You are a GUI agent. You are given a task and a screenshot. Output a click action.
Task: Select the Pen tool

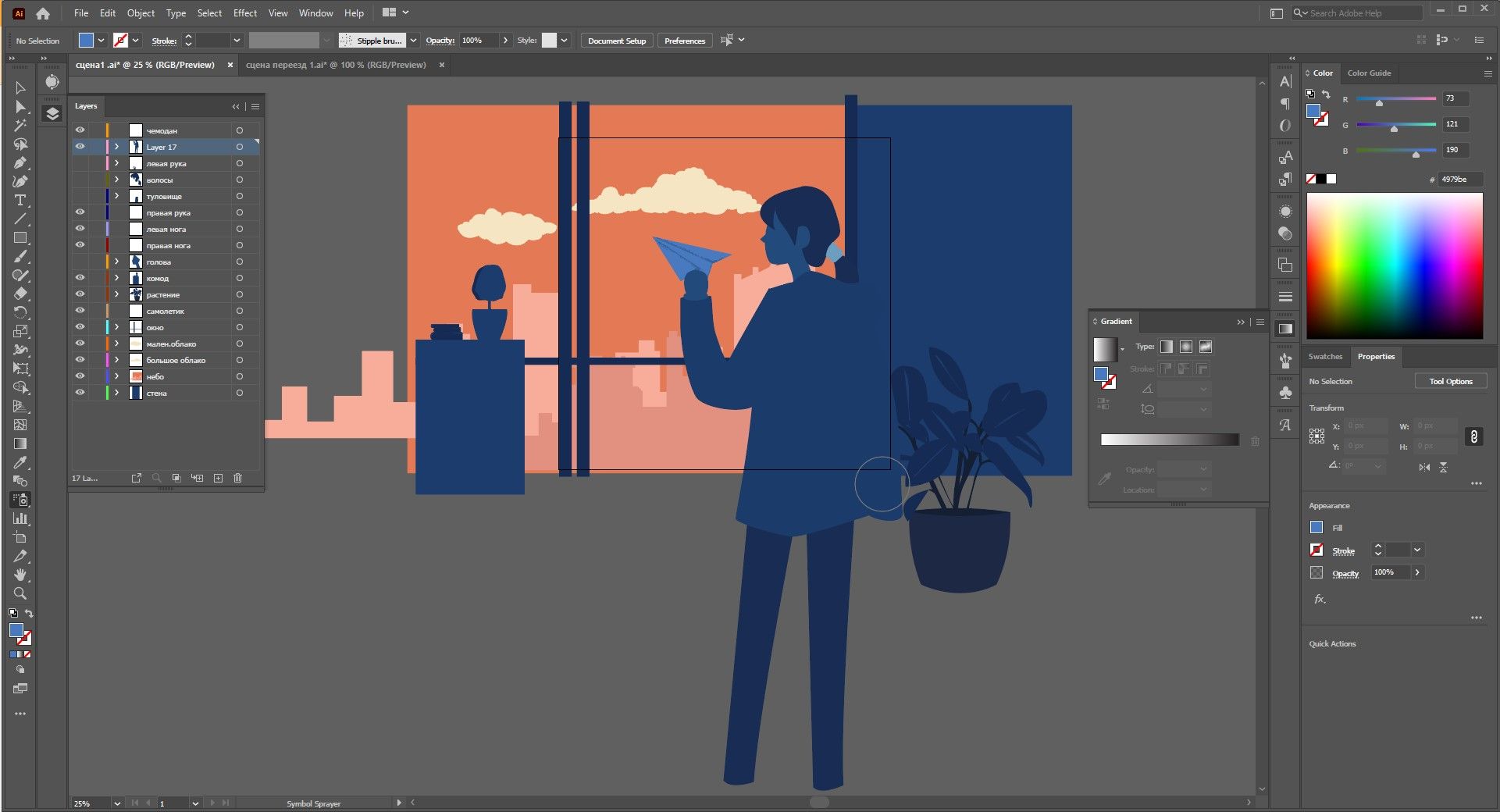(20, 163)
